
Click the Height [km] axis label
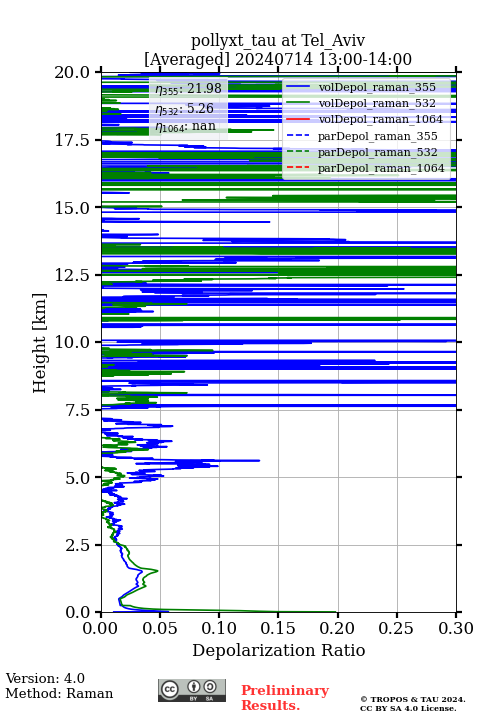click(40, 343)
